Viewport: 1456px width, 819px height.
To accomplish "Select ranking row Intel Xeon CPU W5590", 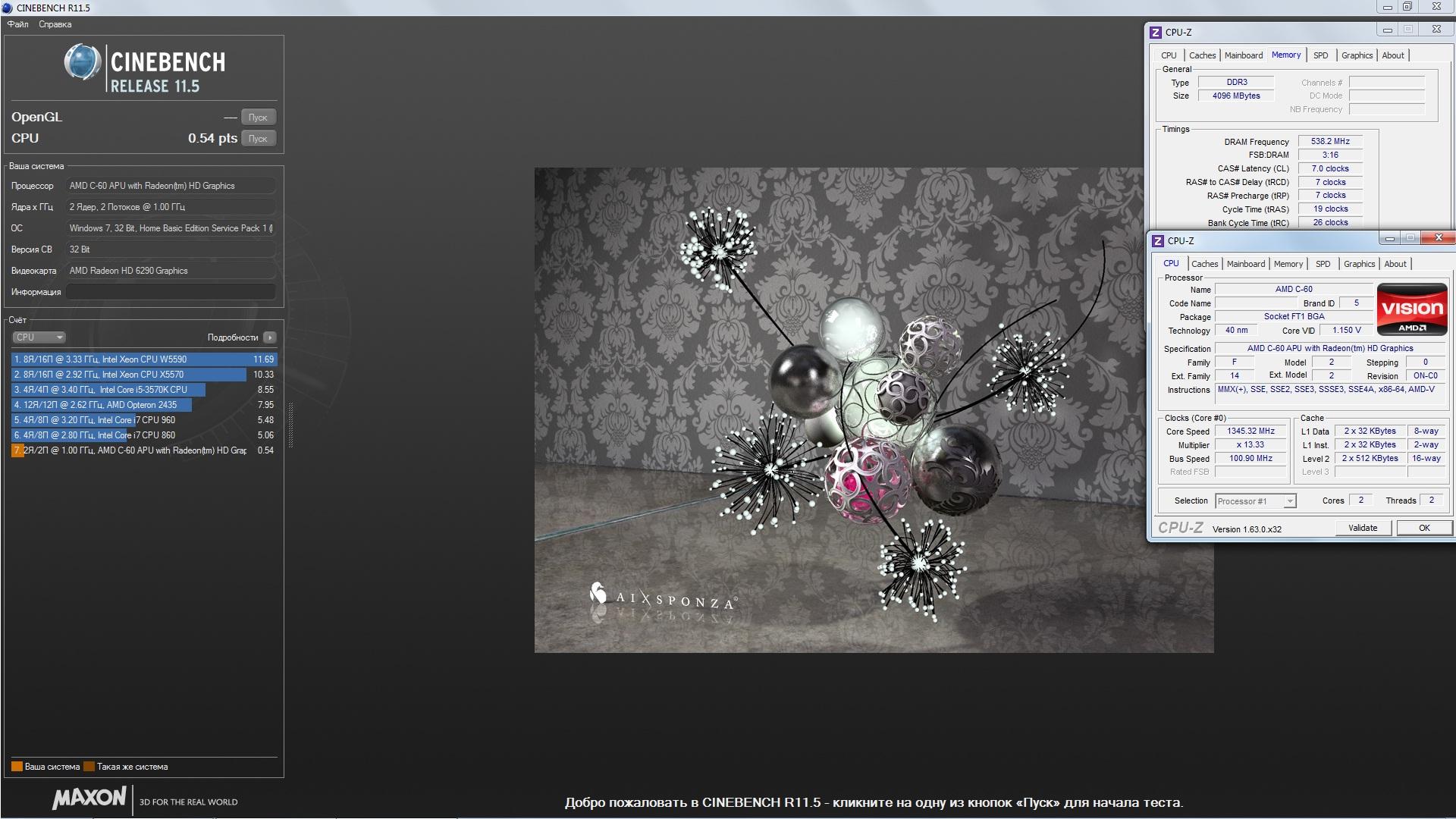I will click(144, 359).
